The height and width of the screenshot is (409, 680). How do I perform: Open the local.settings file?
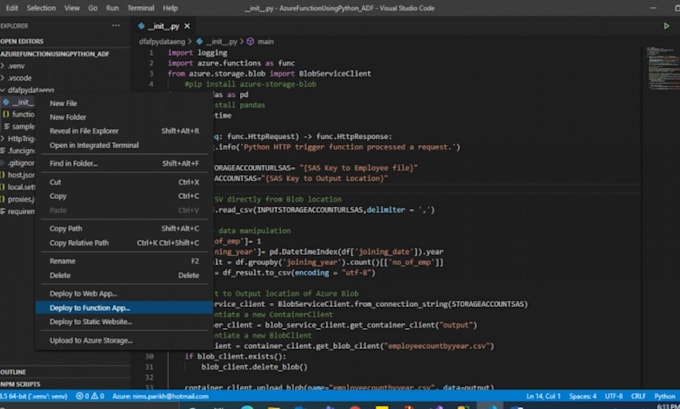point(18,187)
